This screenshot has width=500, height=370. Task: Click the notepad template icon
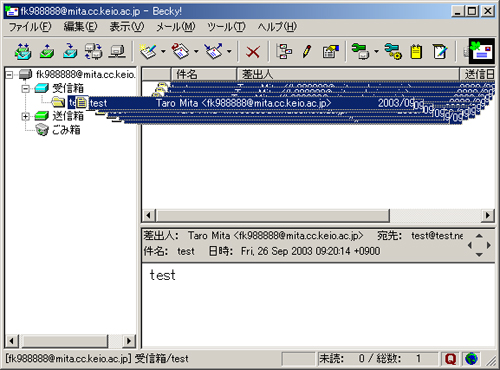pos(440,52)
